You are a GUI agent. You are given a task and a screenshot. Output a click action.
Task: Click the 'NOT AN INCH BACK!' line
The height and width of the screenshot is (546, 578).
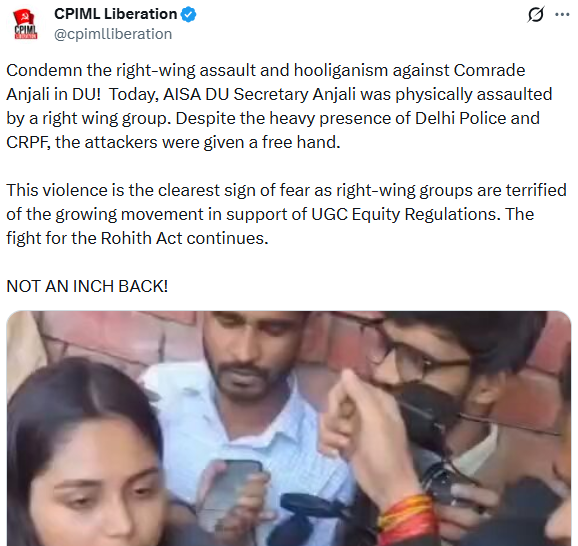pyautogui.click(x=87, y=286)
